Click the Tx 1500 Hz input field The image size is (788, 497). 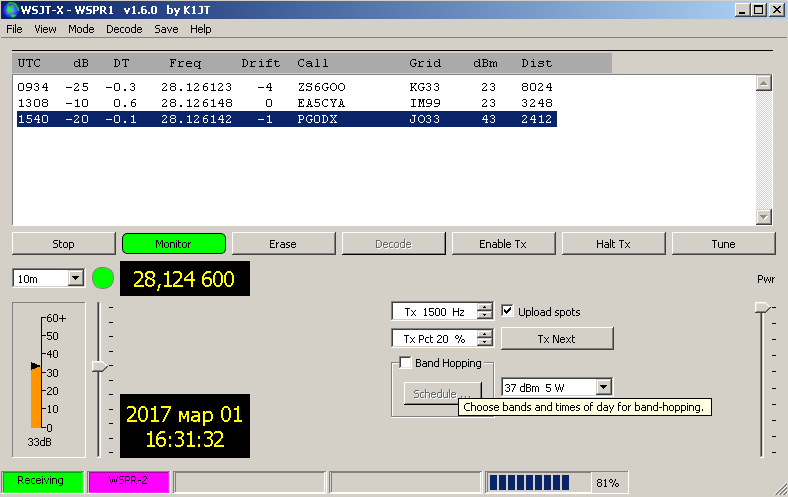[x=435, y=312]
